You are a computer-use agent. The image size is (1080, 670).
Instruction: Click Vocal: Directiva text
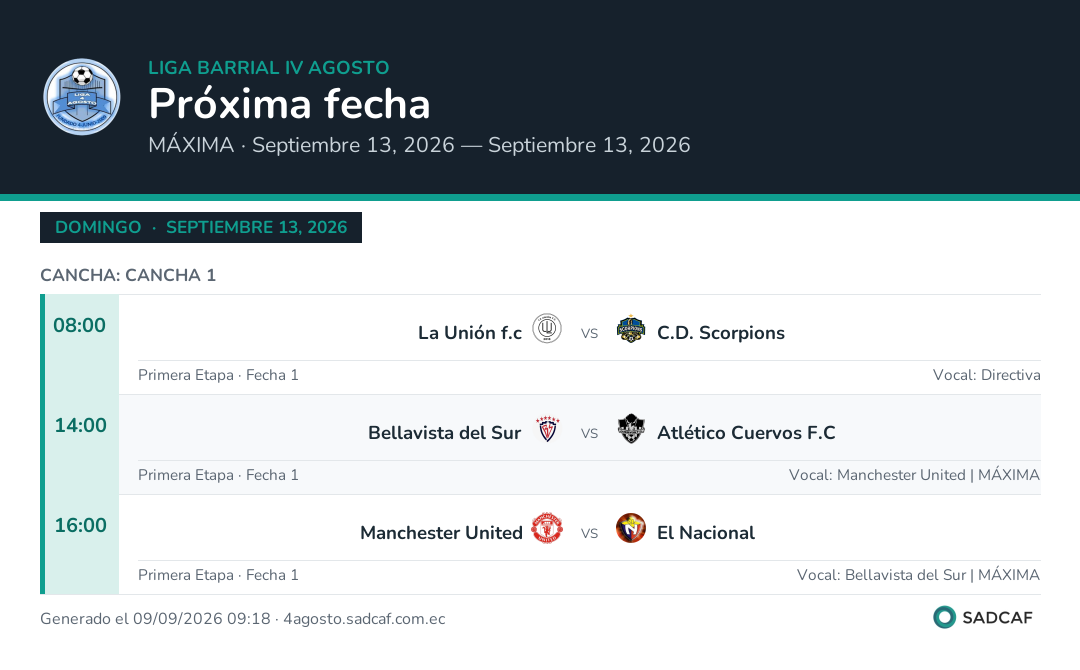point(986,375)
